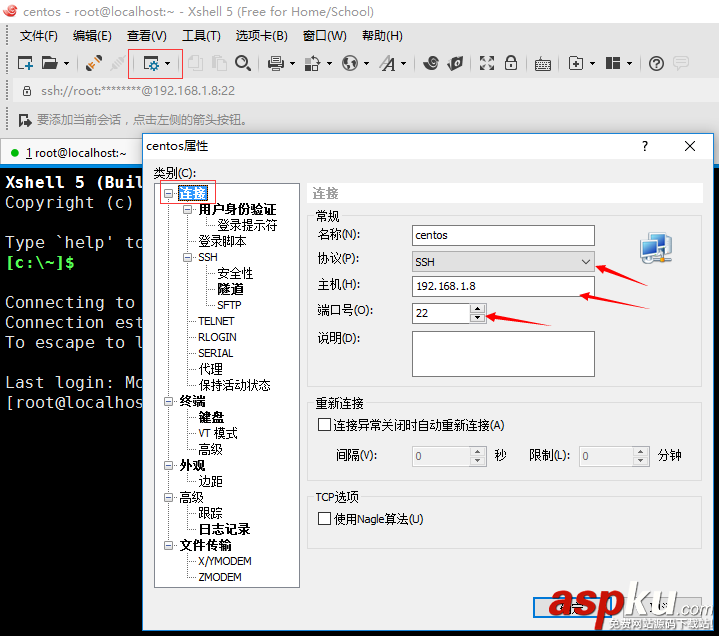Open session folder icon in toolbar

50,63
